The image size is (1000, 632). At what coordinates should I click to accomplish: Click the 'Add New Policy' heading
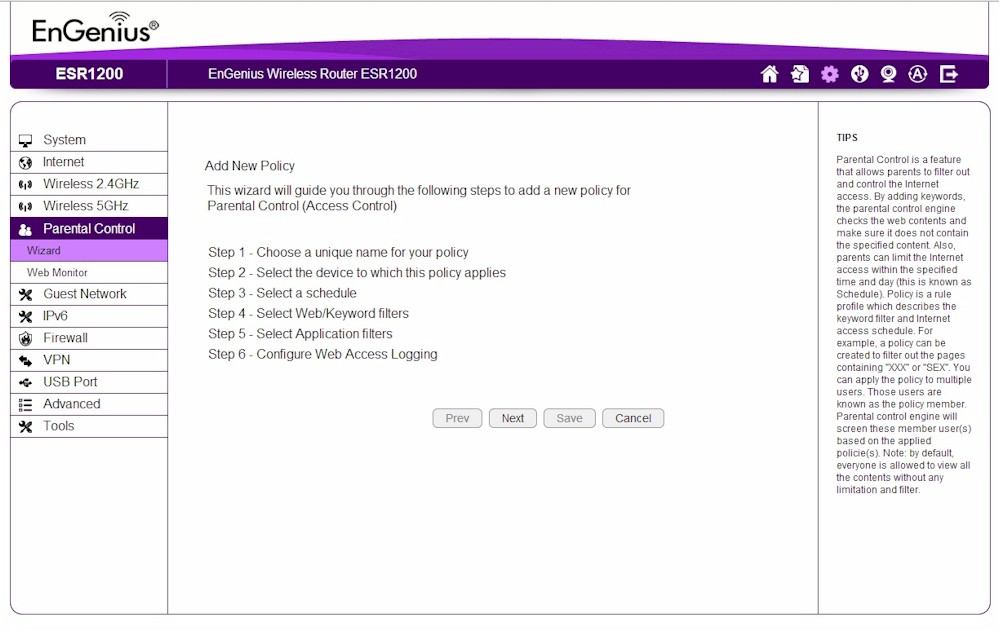click(249, 166)
